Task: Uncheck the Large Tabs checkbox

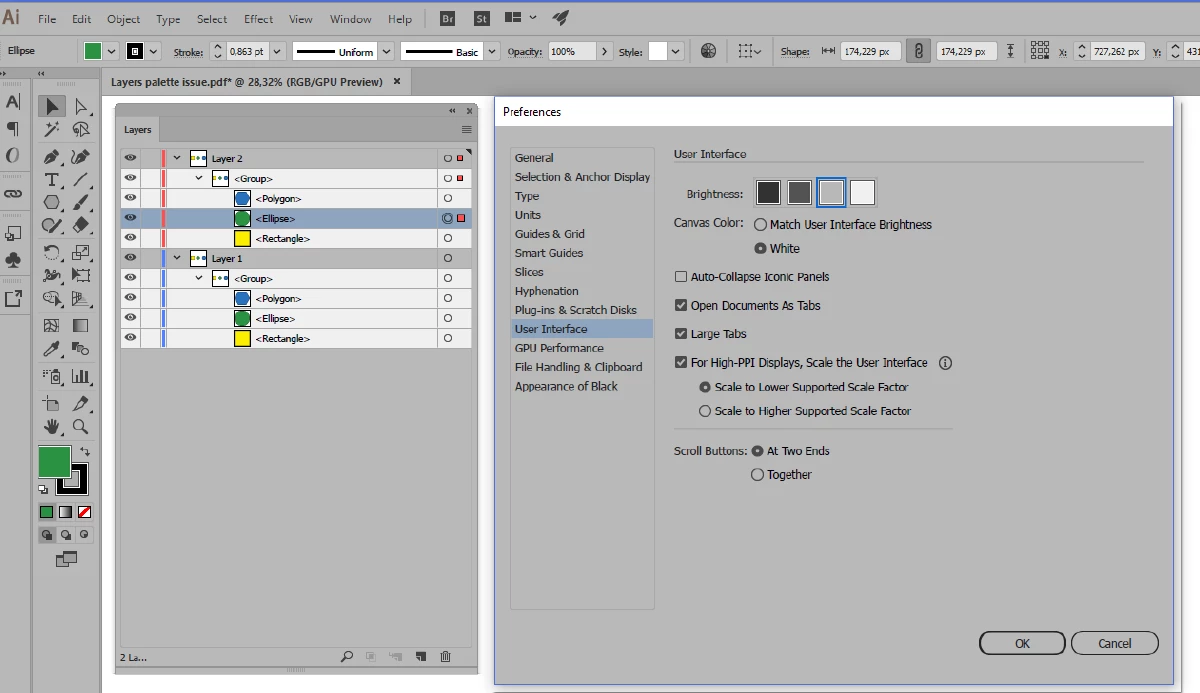Action: point(681,334)
